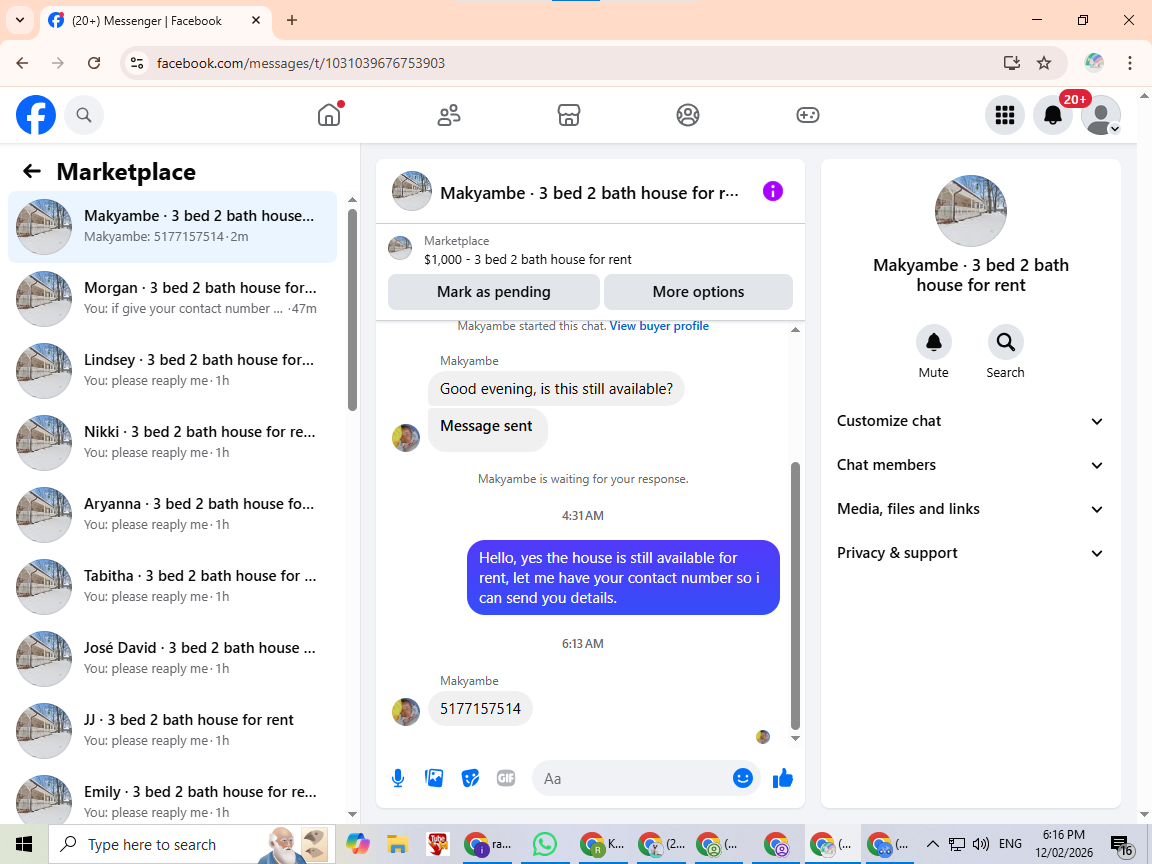Open the account profile avatar menu

tap(1101, 115)
